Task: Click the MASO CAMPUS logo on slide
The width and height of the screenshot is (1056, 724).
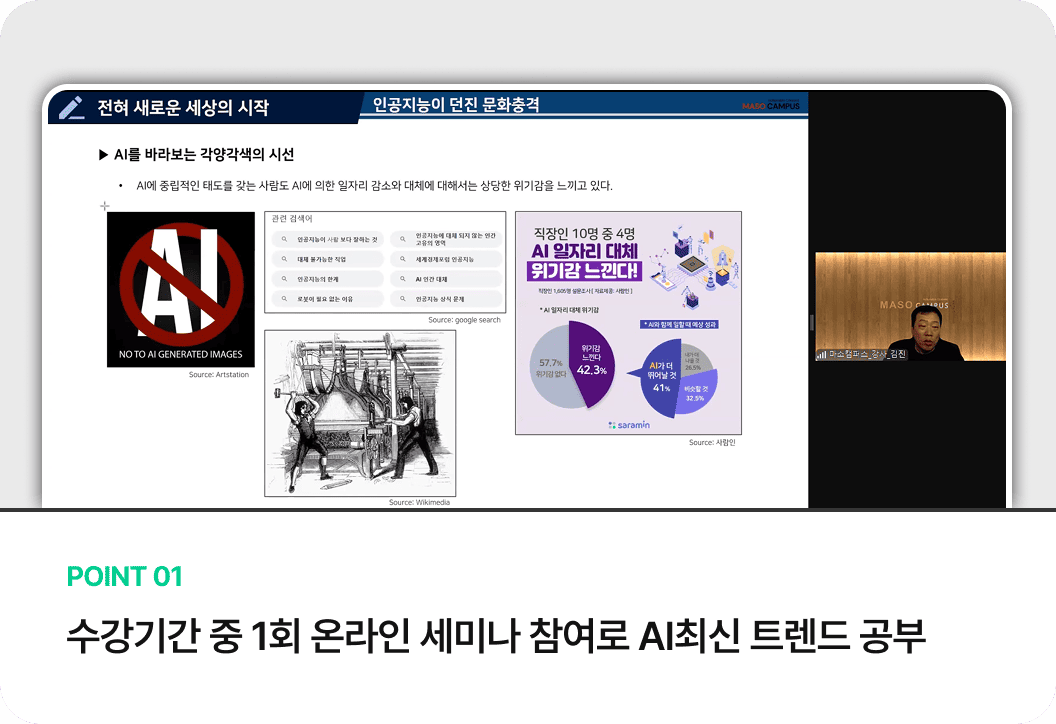Action: (771, 106)
